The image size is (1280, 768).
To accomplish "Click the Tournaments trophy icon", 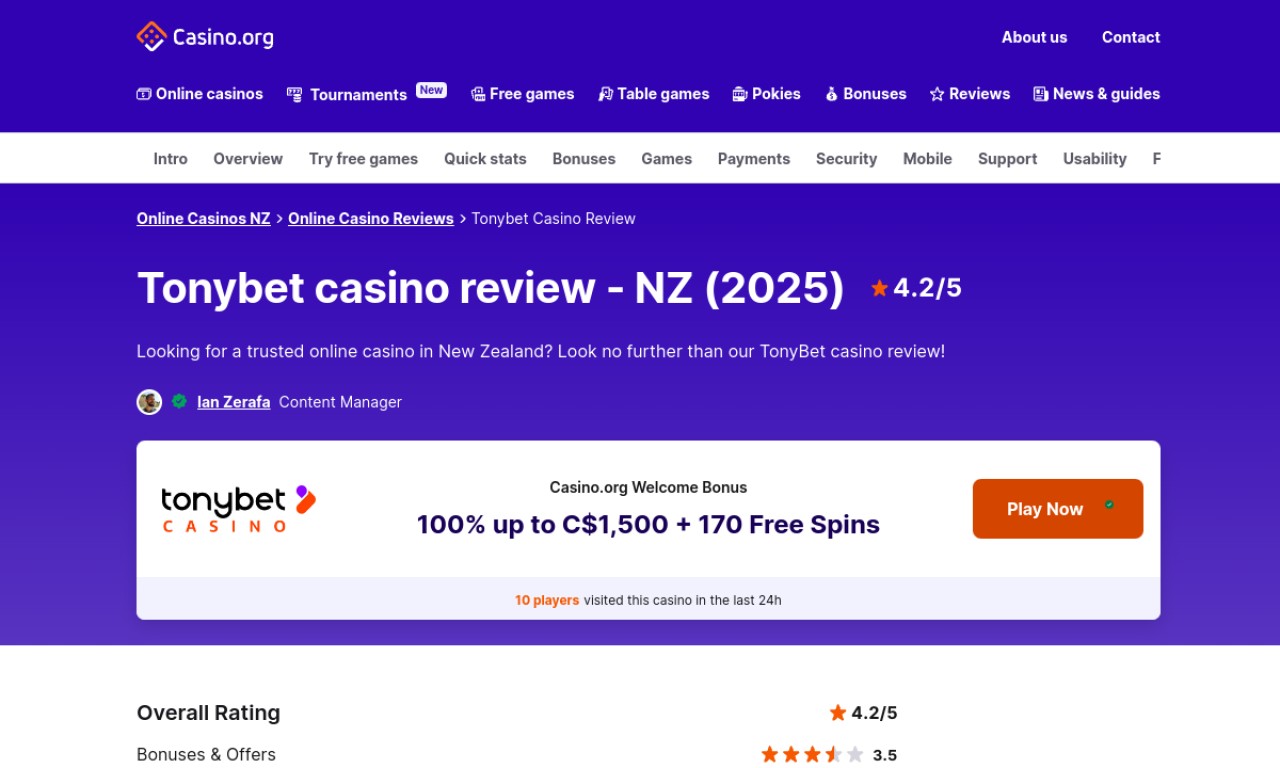I will (294, 94).
